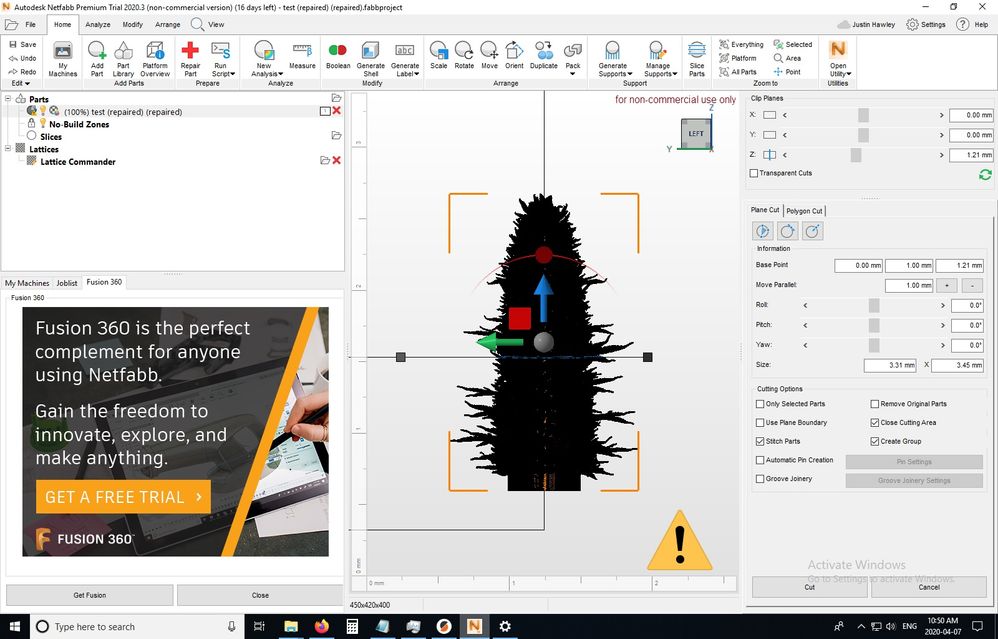Click the Duplicate tool
The width and height of the screenshot is (998, 639).
(544, 56)
